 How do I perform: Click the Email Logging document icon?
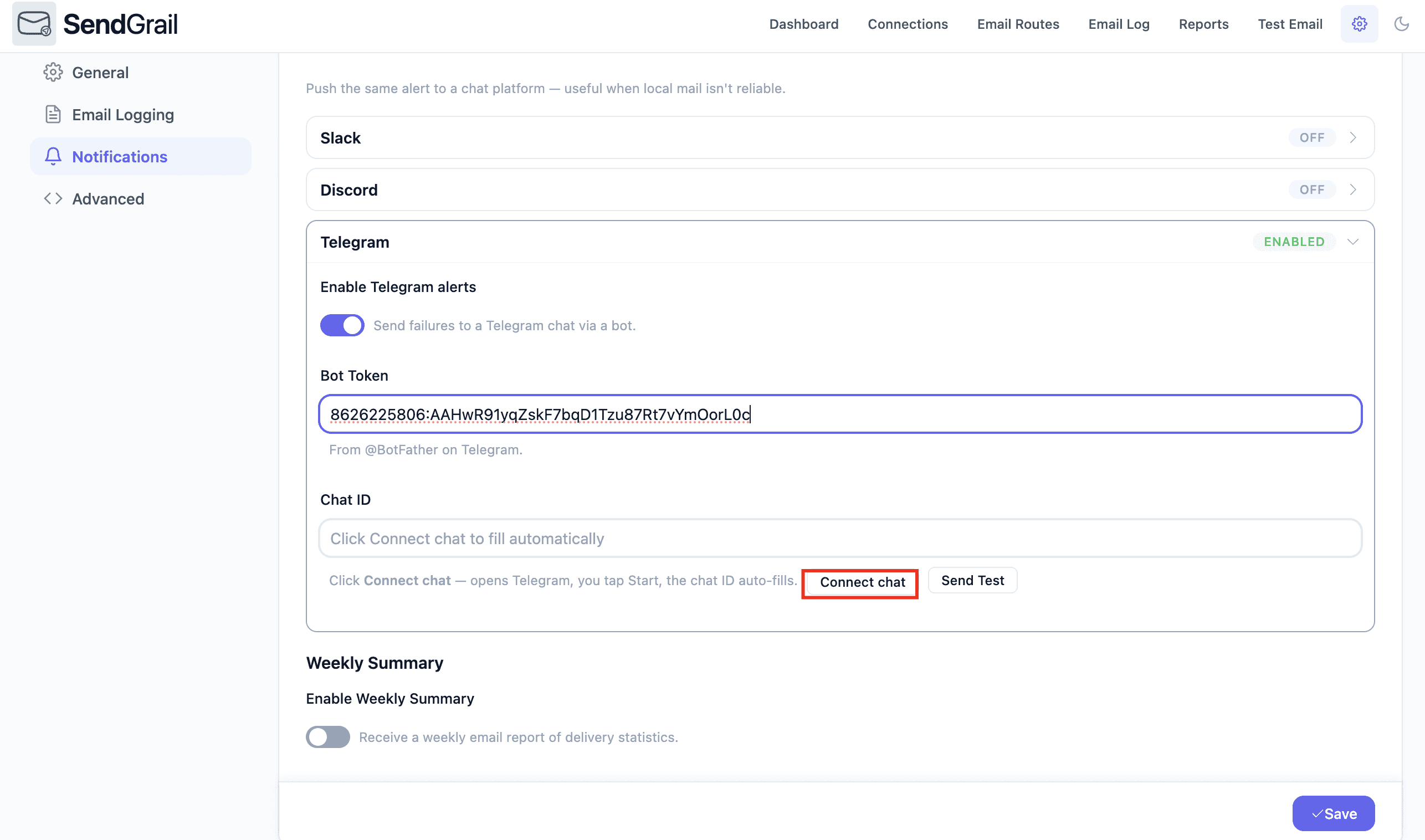(53, 114)
